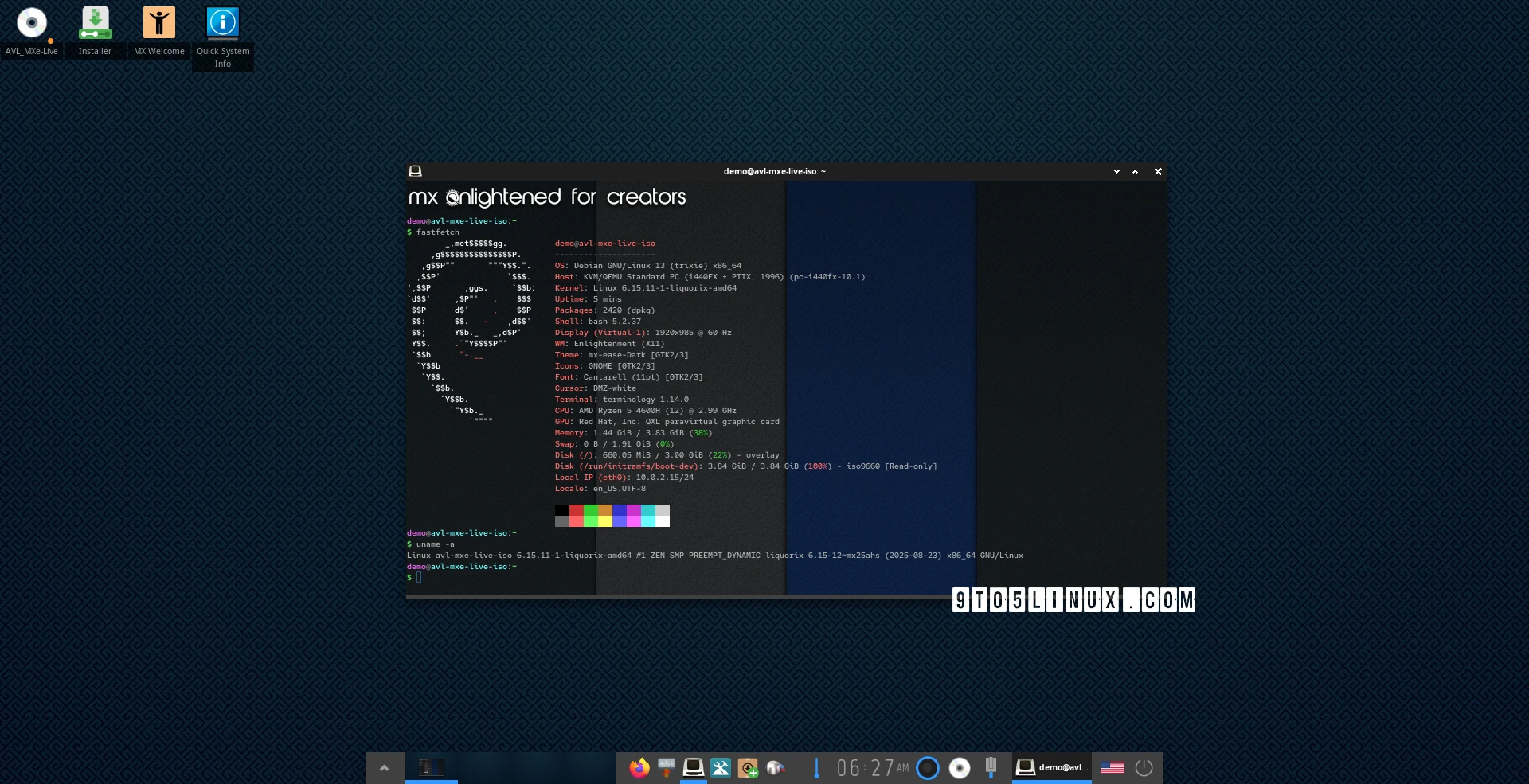The height and width of the screenshot is (784, 1529).
Task: Launch the Installer desktop shortcut
Action: tap(95, 24)
